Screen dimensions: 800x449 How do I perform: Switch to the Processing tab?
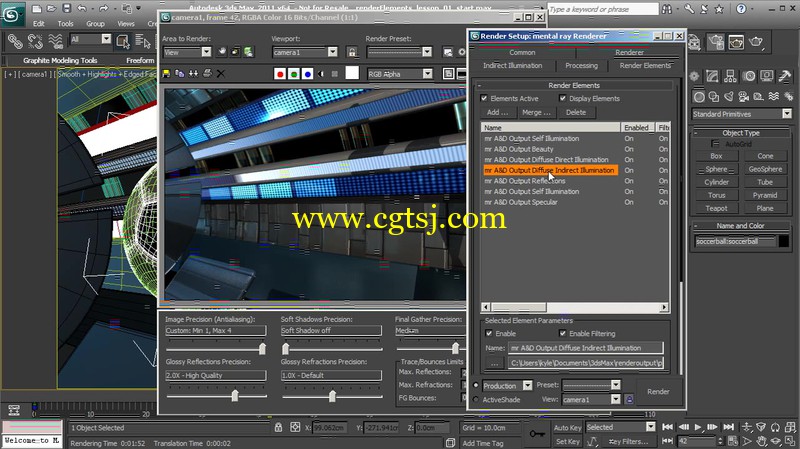tap(581, 65)
